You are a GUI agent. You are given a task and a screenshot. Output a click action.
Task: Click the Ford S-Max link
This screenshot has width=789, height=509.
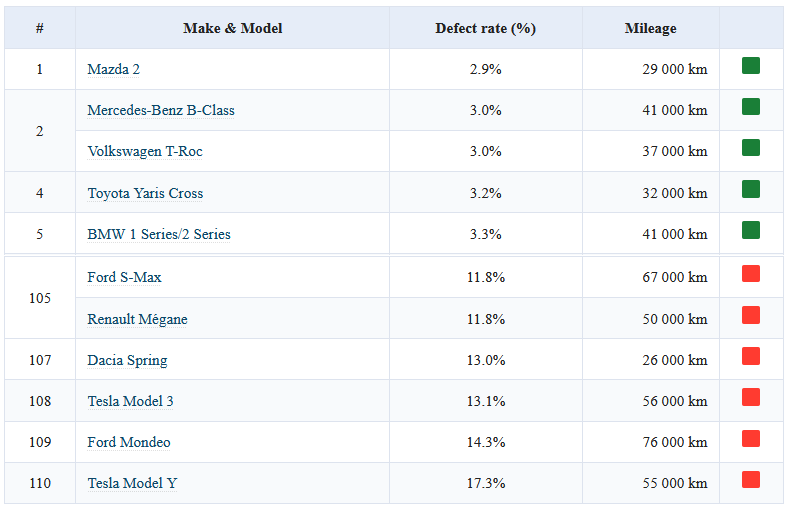(124, 277)
